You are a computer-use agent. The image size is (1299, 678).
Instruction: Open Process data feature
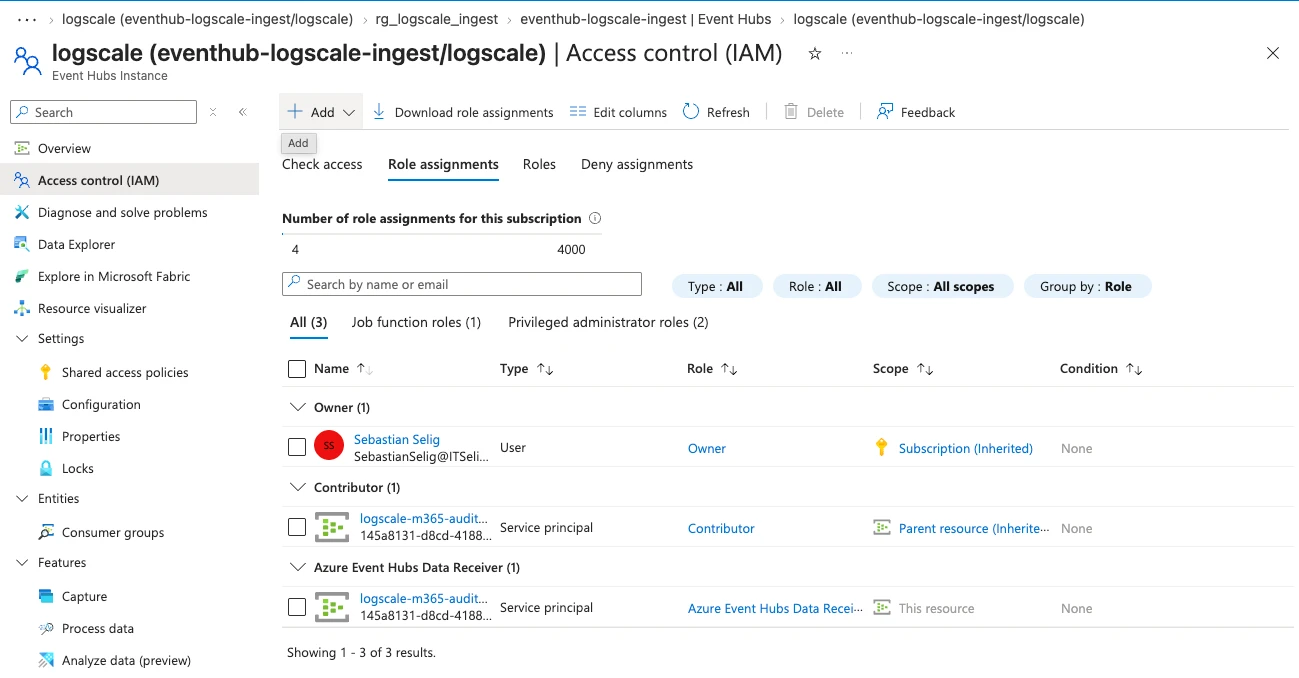click(97, 628)
